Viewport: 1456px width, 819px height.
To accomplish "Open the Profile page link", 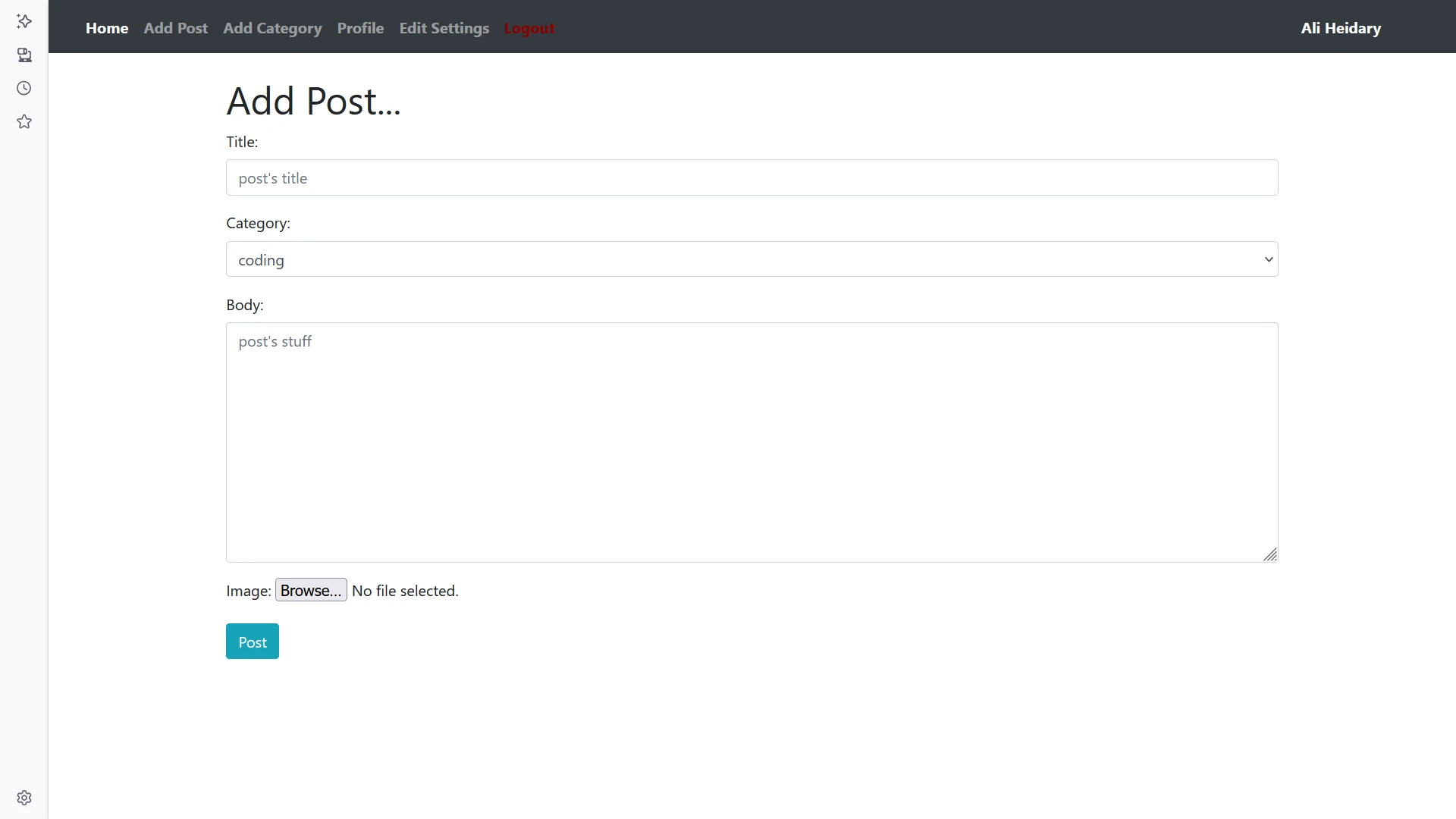I will tap(360, 28).
